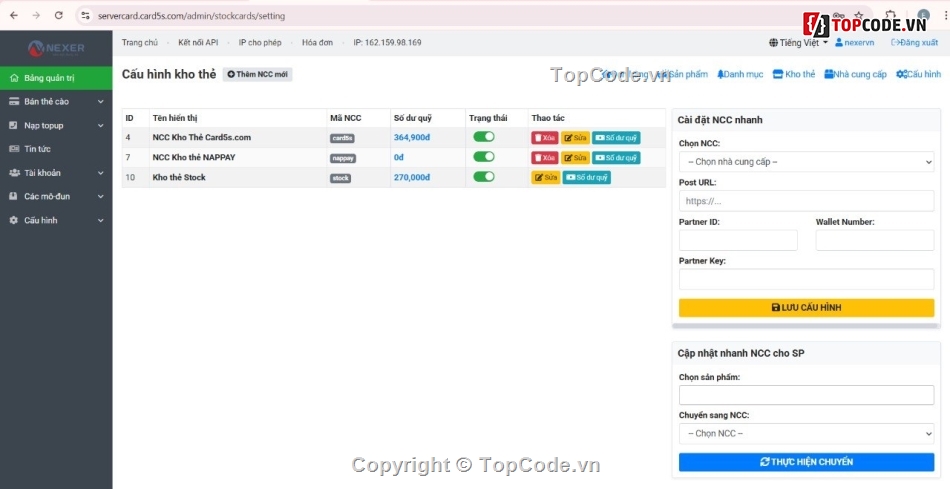Click Số dư quỹ column header
The width and height of the screenshot is (950, 489).
point(413,118)
